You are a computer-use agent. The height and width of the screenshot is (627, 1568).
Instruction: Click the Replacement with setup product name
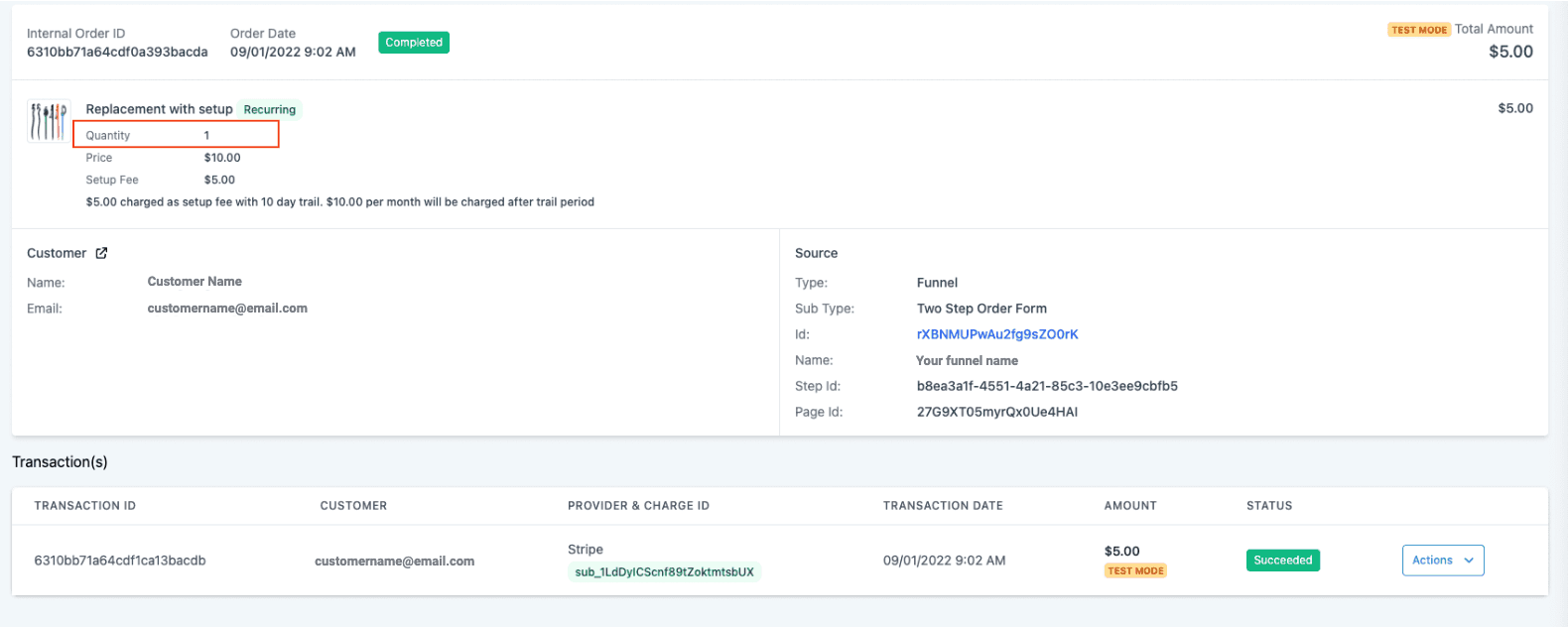click(x=159, y=109)
